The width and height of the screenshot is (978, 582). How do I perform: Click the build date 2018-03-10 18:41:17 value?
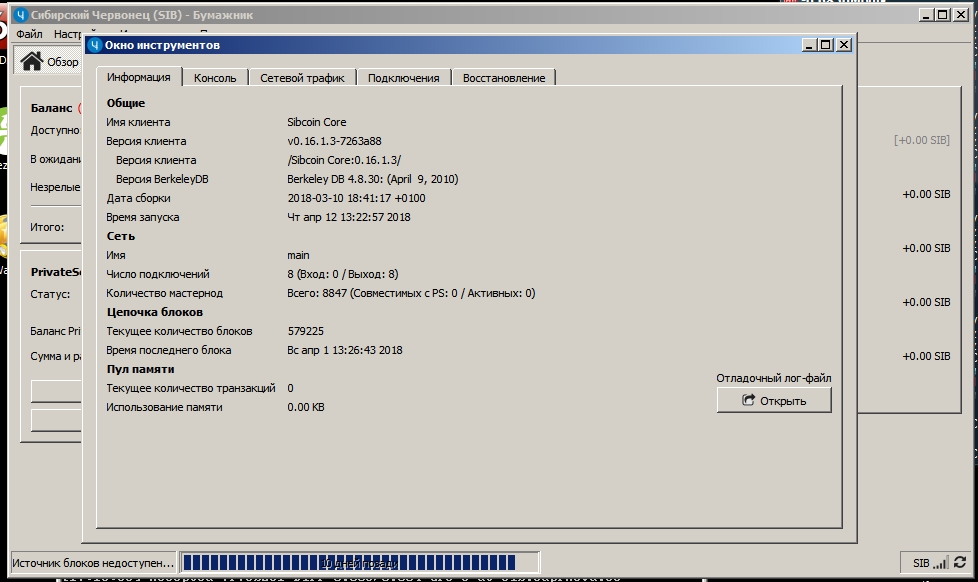pyautogui.click(x=356, y=198)
